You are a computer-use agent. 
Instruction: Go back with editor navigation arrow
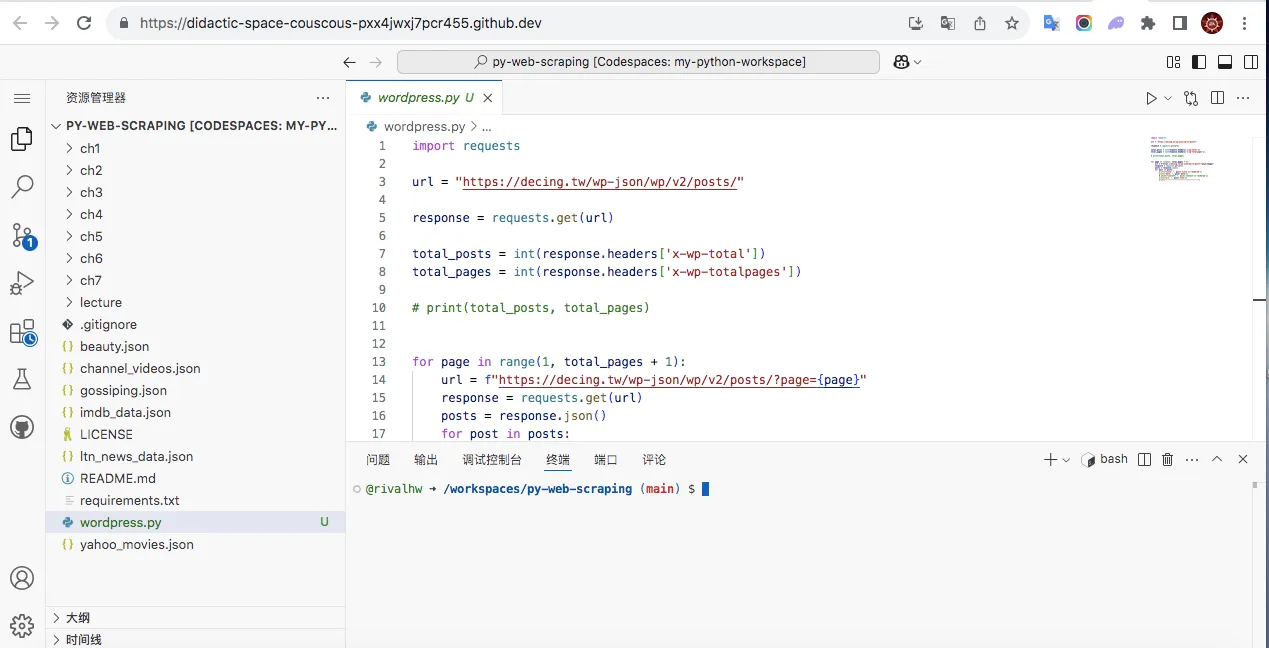349,62
